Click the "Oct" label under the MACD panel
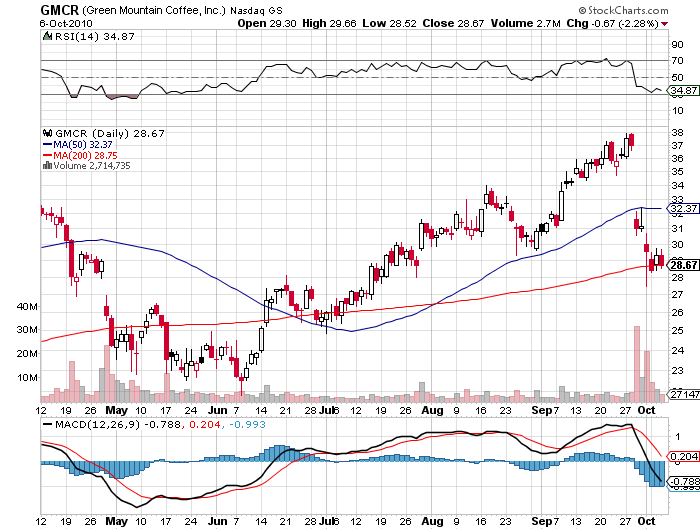Viewport: 700px width, 530px height. point(646,521)
